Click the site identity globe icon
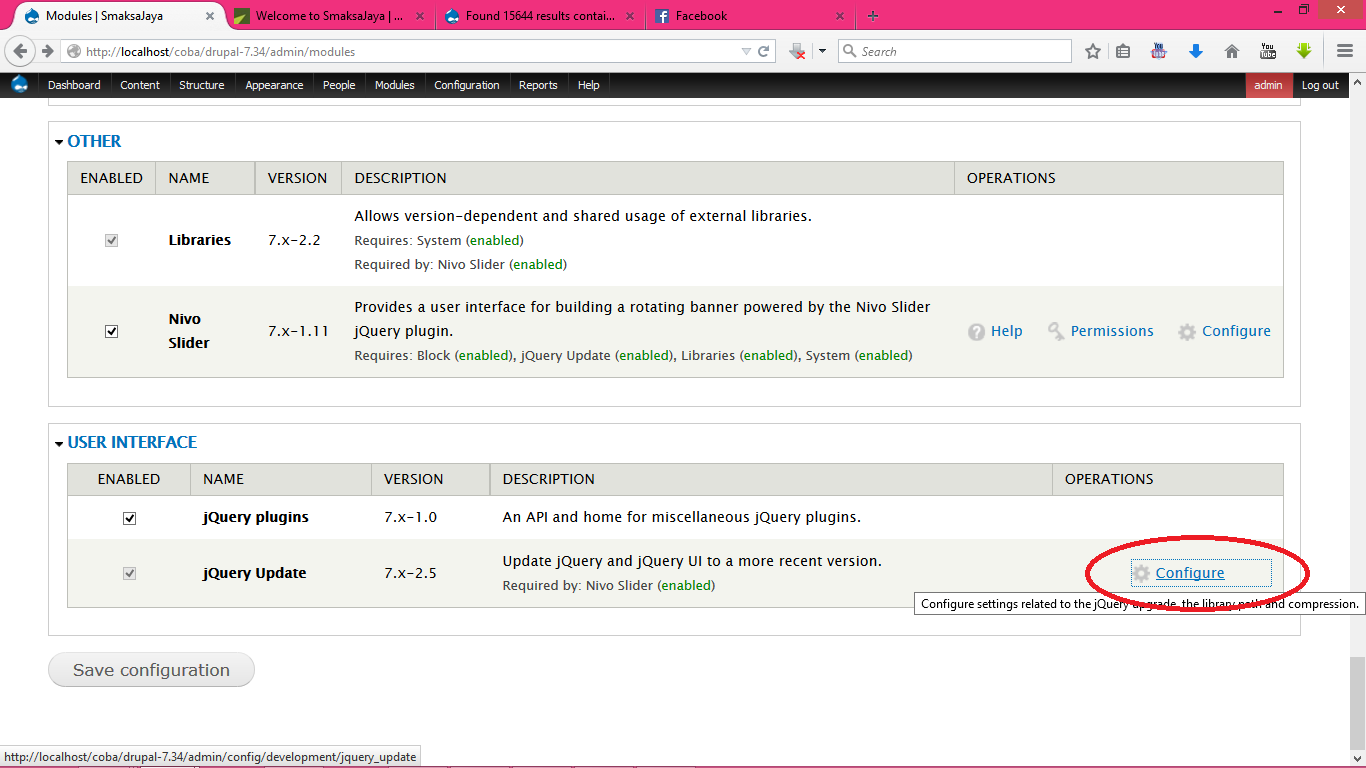Viewport: 1366px width, 768px height. [x=73, y=51]
